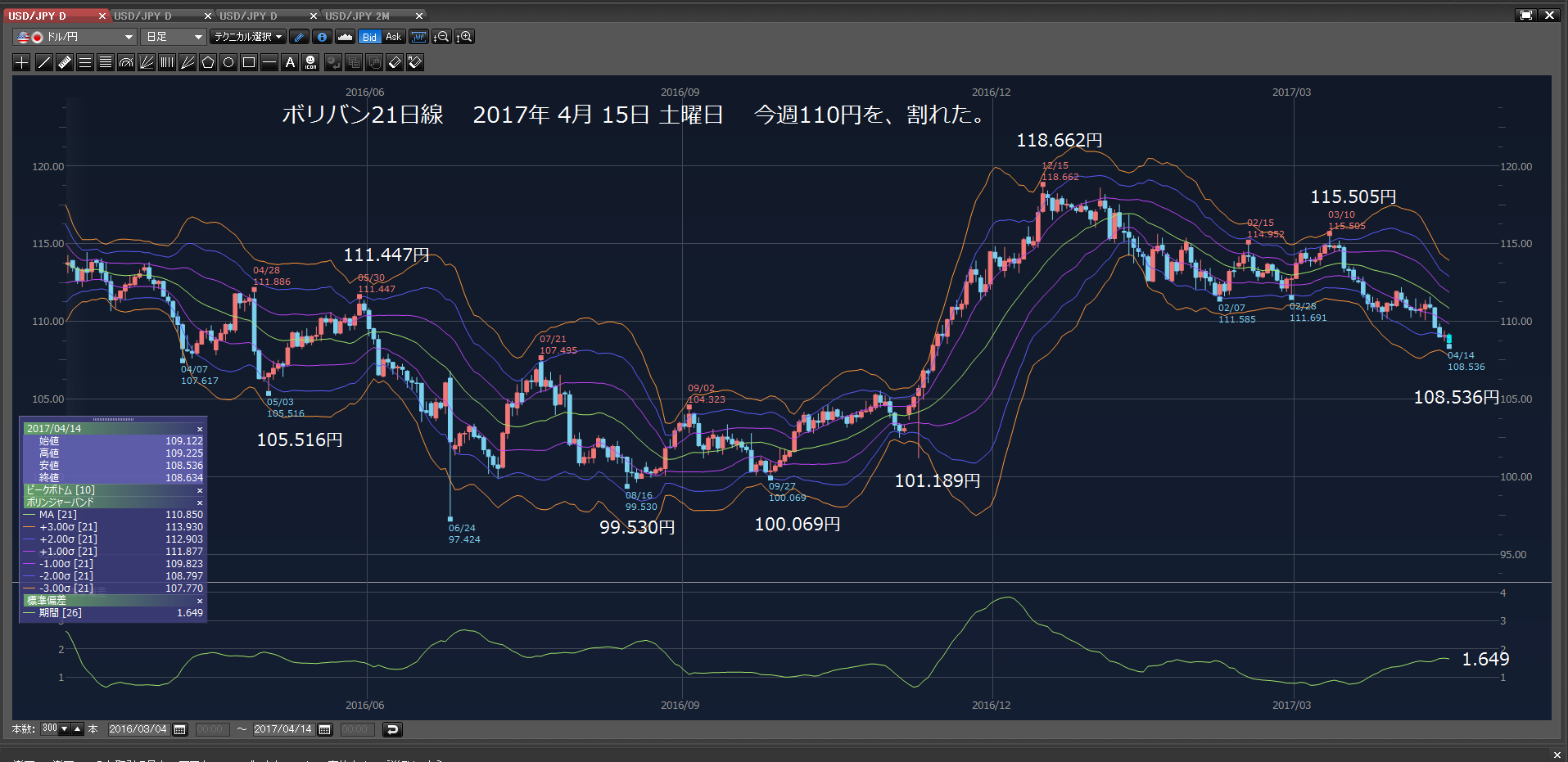Click the detach window button at top right
Screen dimensions: 1568x762
pyautogui.click(x=1526, y=15)
